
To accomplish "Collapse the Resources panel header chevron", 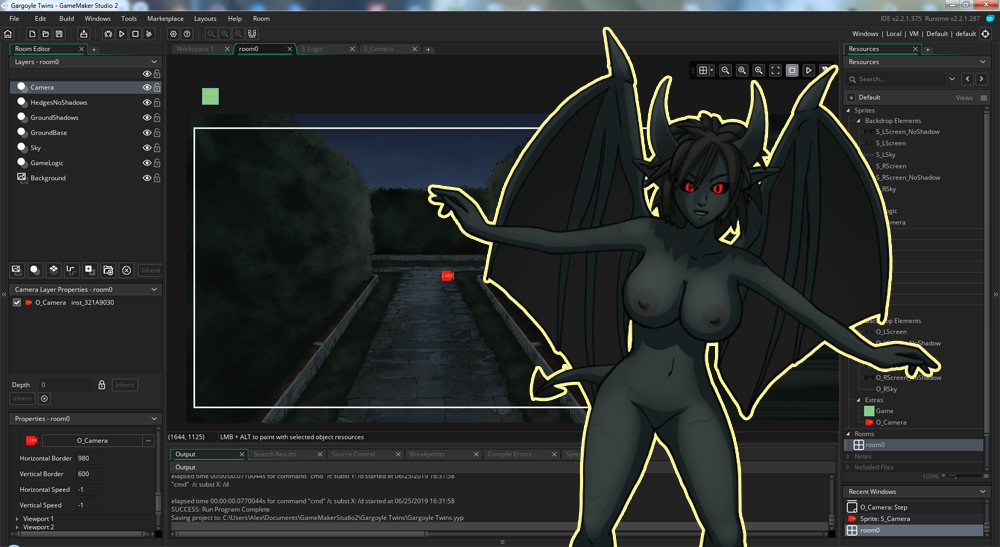I will 982,62.
